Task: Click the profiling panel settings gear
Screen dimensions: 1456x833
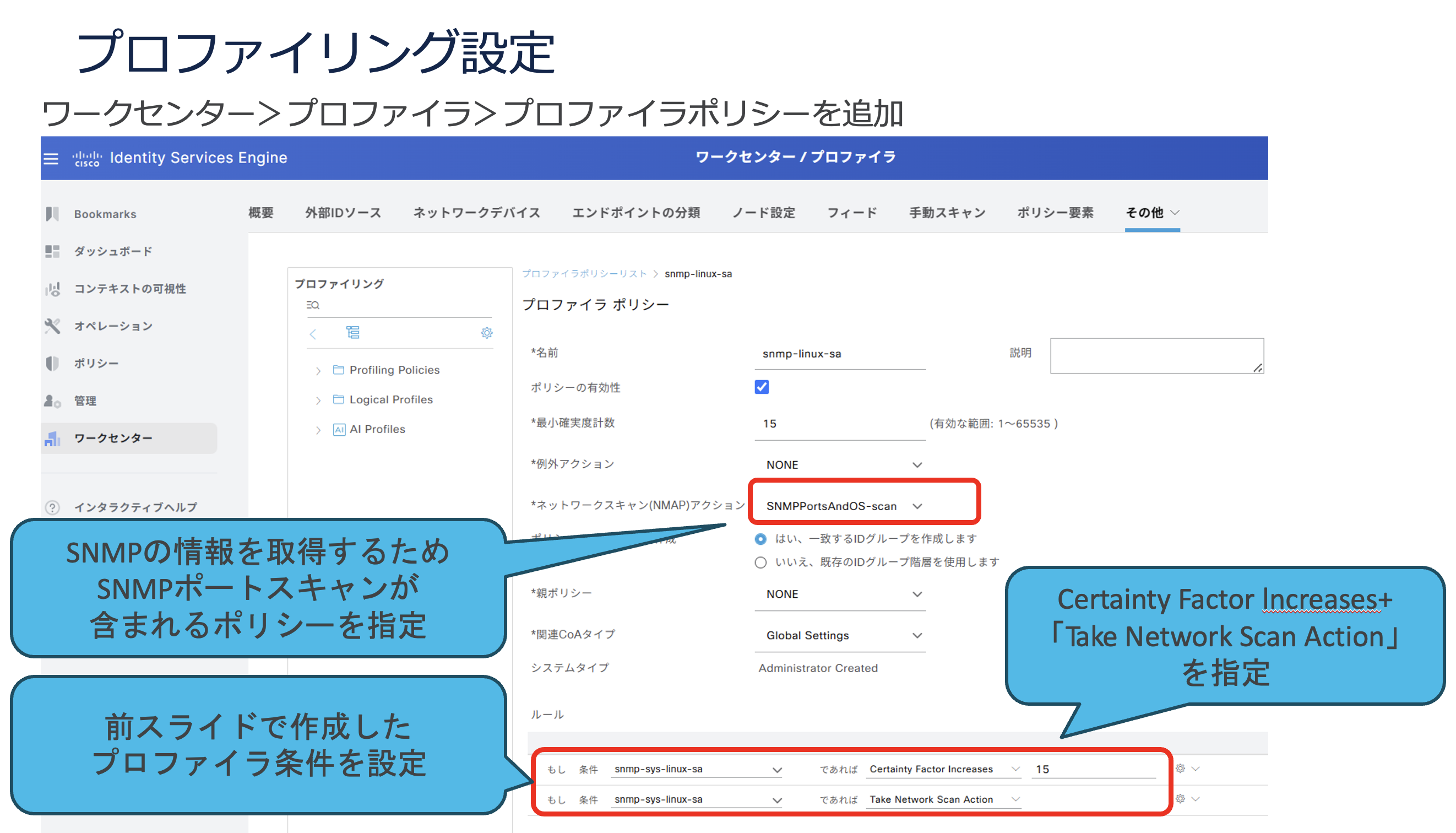Action: tap(487, 333)
